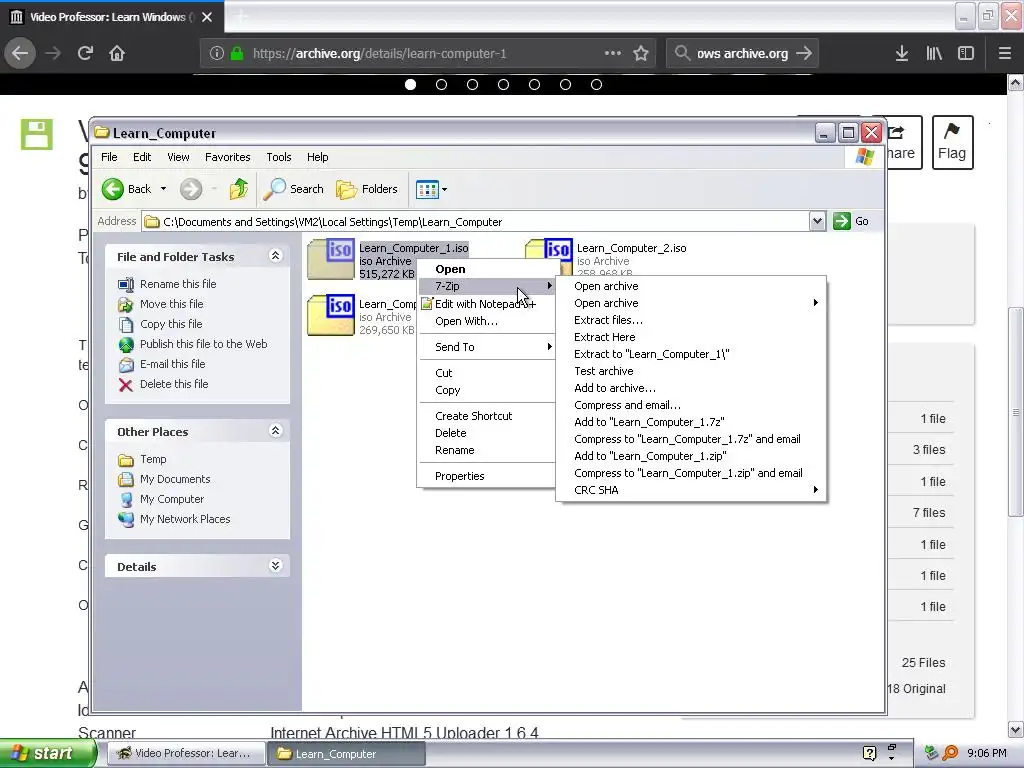Open browser downloads arrow
This screenshot has height=768, width=1024.
coord(901,54)
